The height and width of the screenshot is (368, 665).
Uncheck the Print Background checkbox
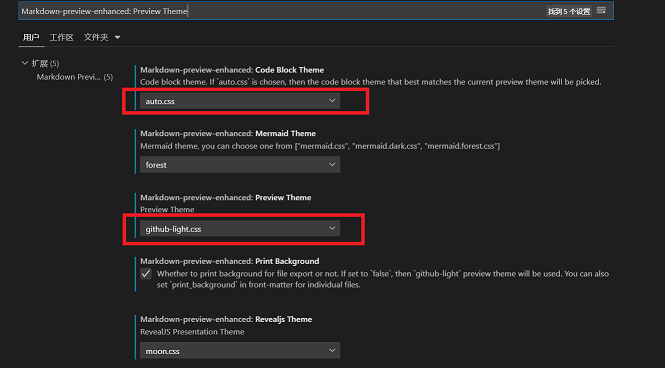[146, 274]
